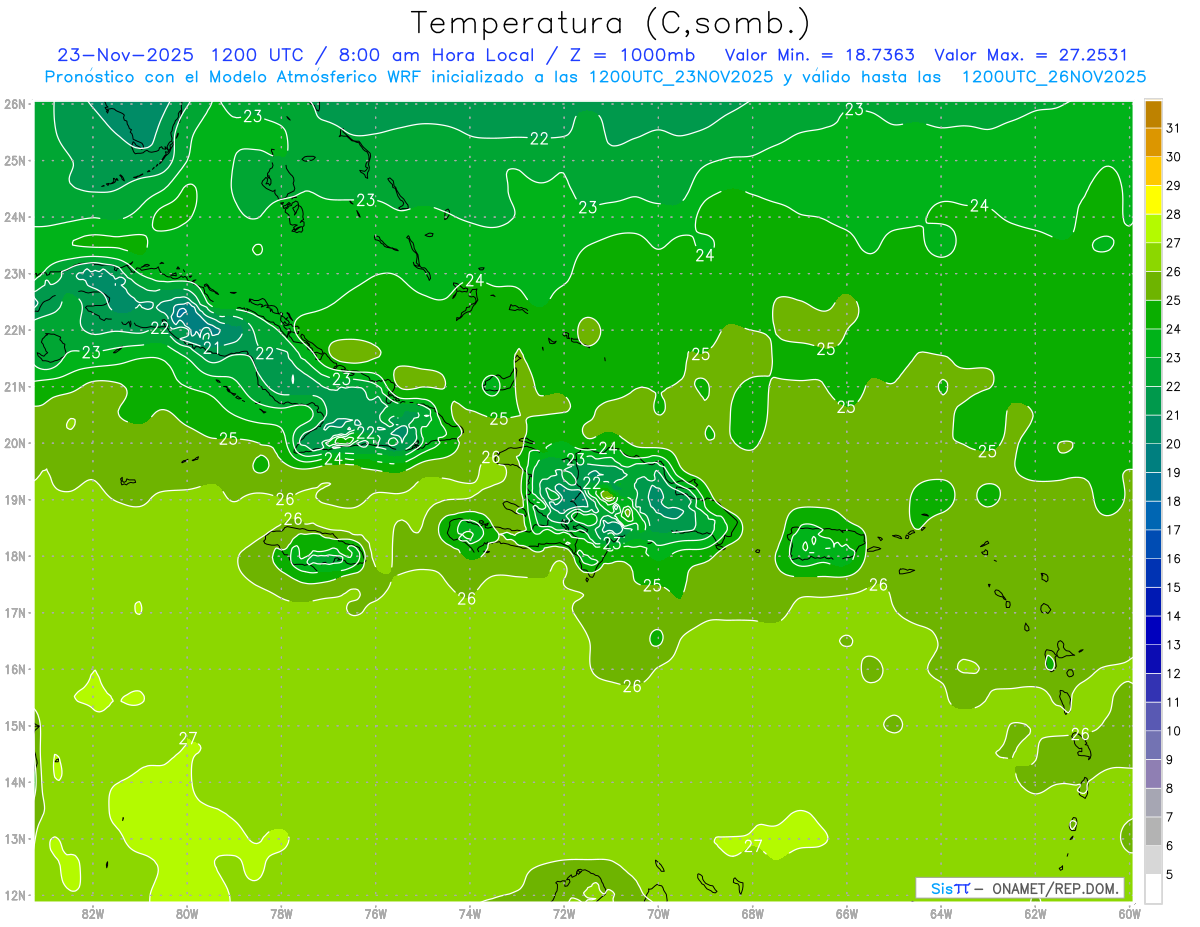1200x927 pixels.
Task: Click the legend value 15
Action: [1173, 587]
